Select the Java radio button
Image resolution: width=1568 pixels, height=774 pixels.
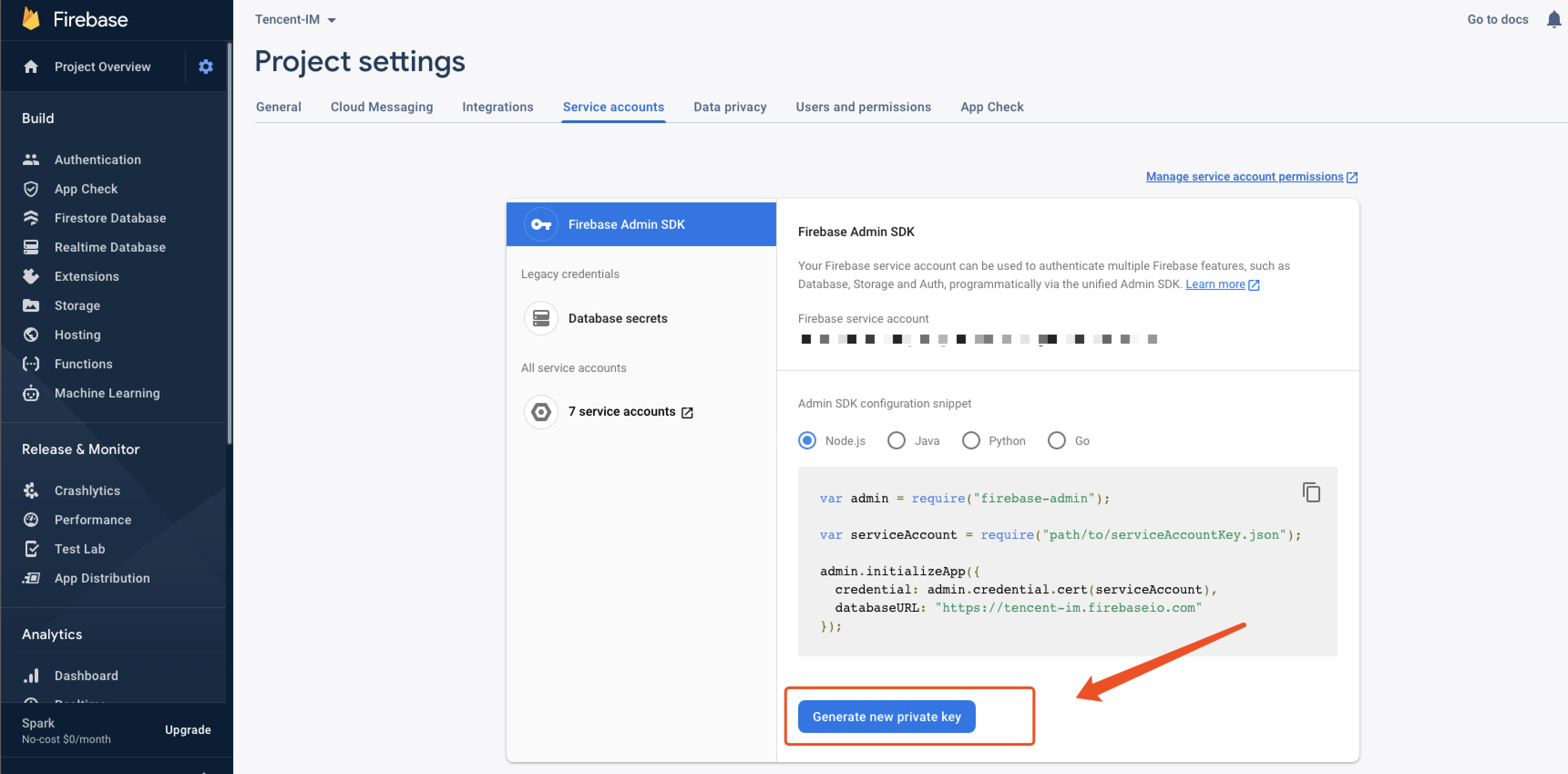point(896,440)
